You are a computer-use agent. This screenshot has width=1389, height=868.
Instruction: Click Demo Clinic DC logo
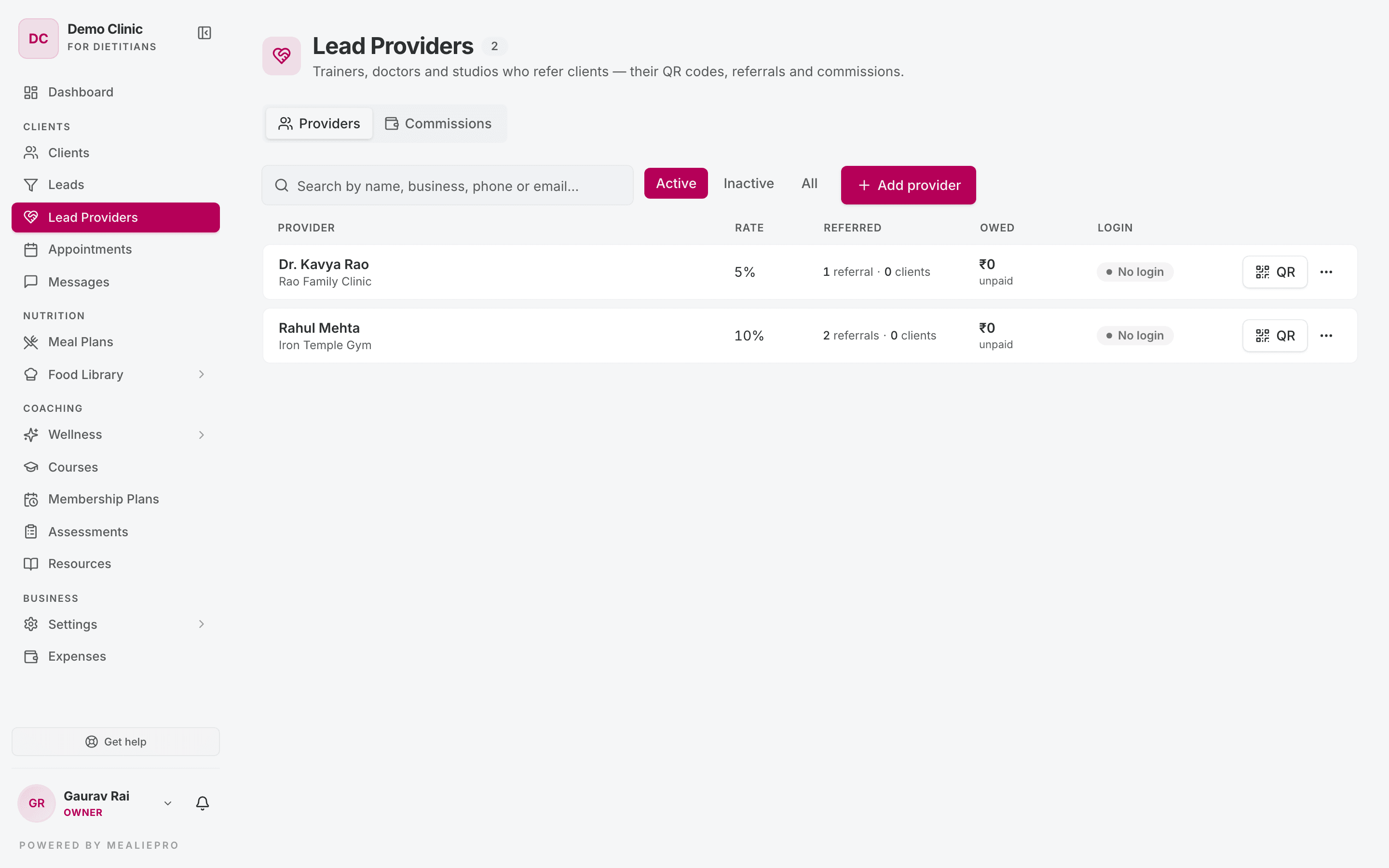click(x=39, y=39)
